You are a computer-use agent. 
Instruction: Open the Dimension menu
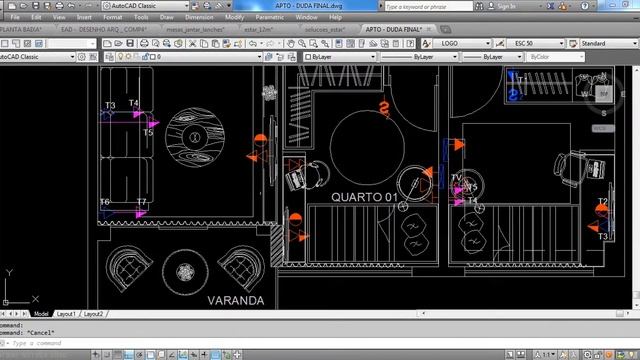point(199,18)
